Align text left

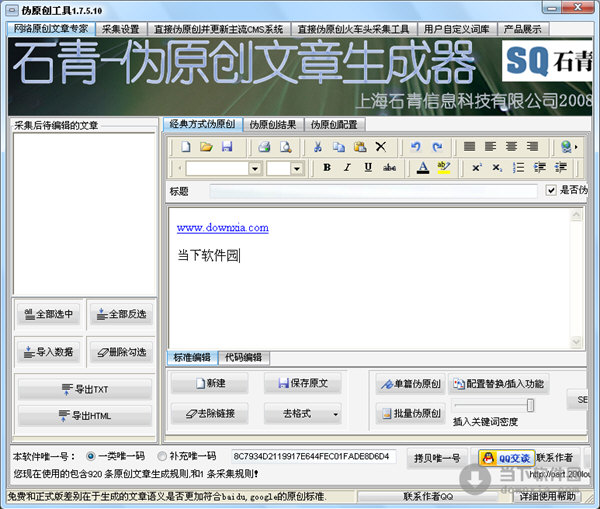tap(491, 147)
